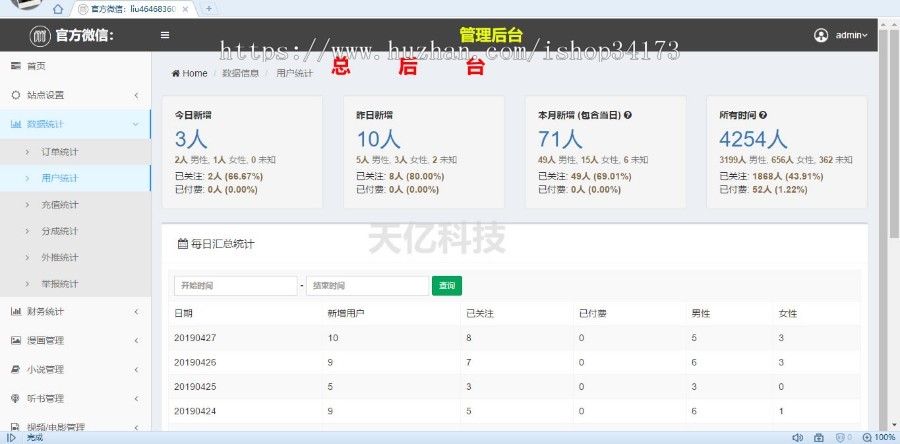This screenshot has width=900, height=444.
Task: Expand 小说管理 menu
Action: click(75, 369)
